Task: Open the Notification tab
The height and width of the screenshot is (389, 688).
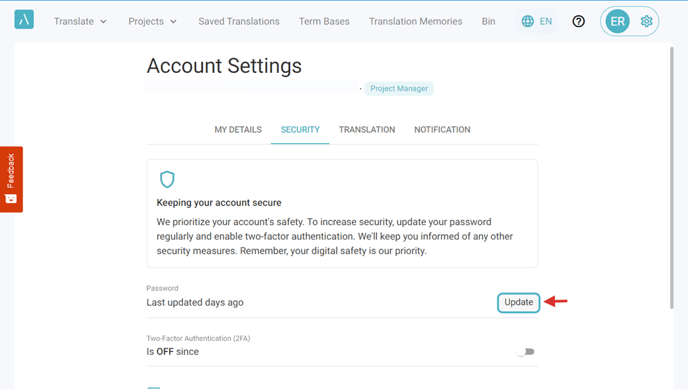Action: click(x=442, y=130)
